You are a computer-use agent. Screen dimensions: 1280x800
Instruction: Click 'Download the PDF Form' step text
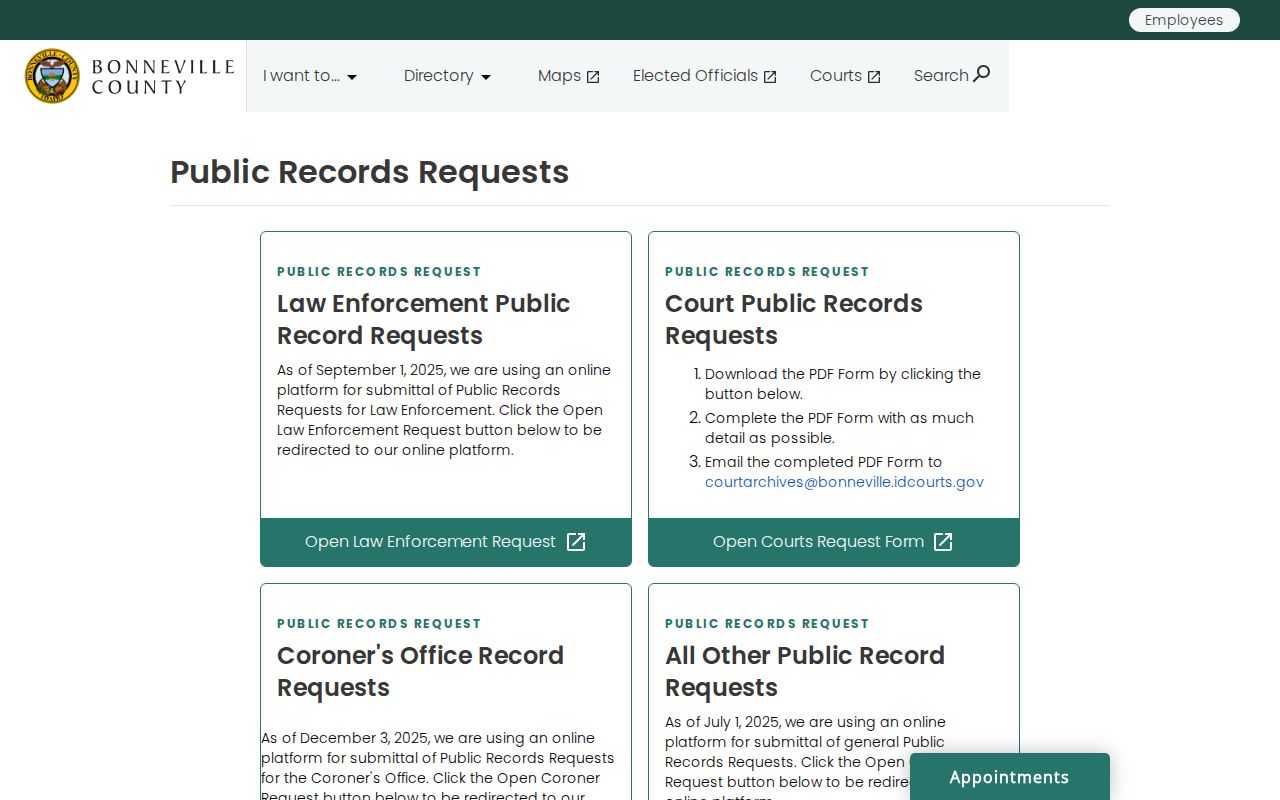coord(843,384)
